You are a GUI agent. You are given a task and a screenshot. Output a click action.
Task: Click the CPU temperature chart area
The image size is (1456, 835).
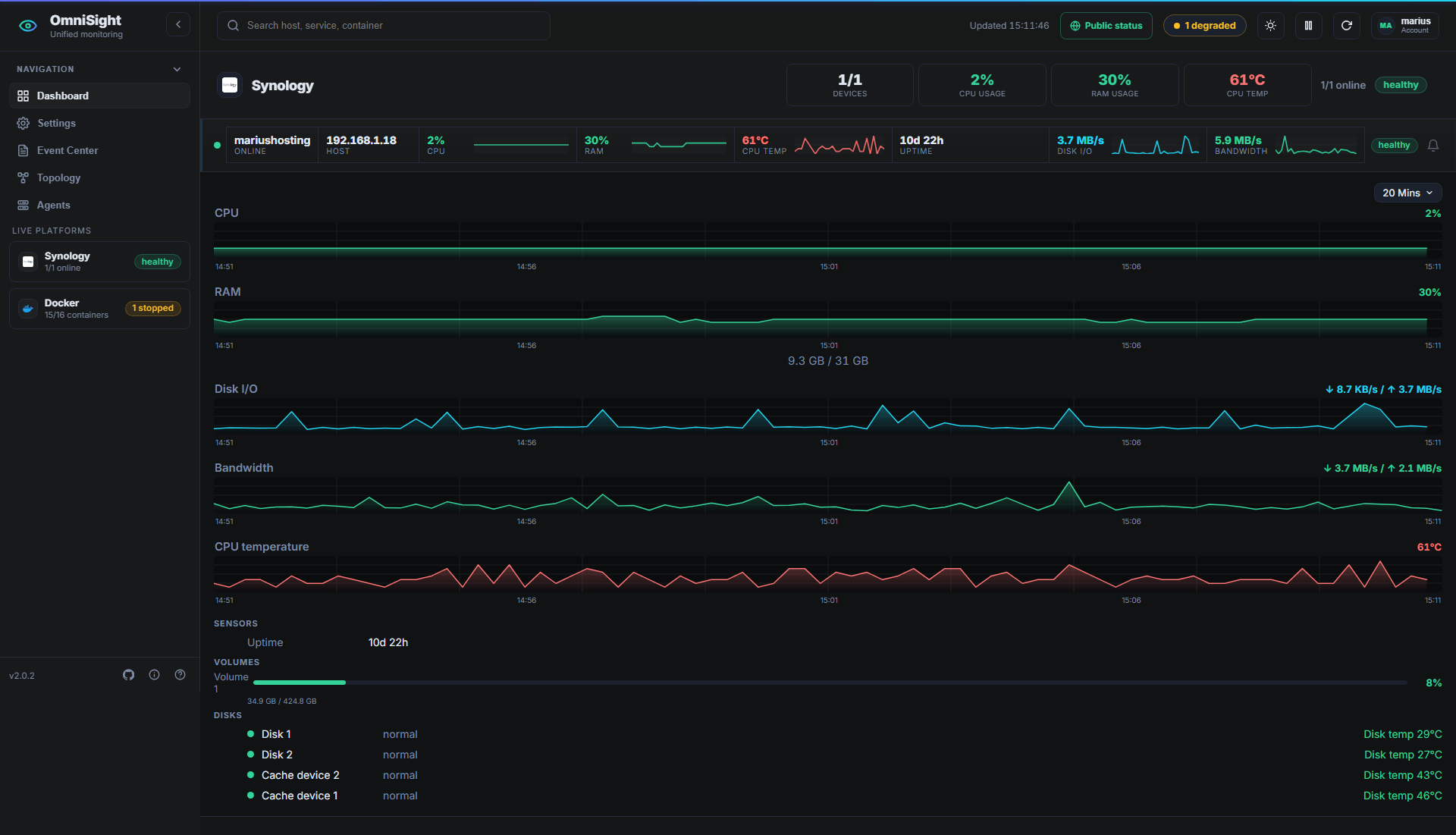click(x=827, y=575)
